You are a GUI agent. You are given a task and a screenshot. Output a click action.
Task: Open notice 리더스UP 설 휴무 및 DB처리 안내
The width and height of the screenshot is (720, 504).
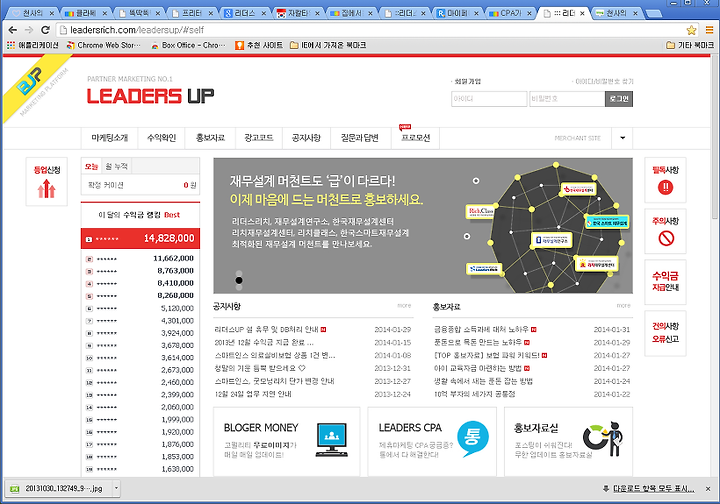point(266,330)
